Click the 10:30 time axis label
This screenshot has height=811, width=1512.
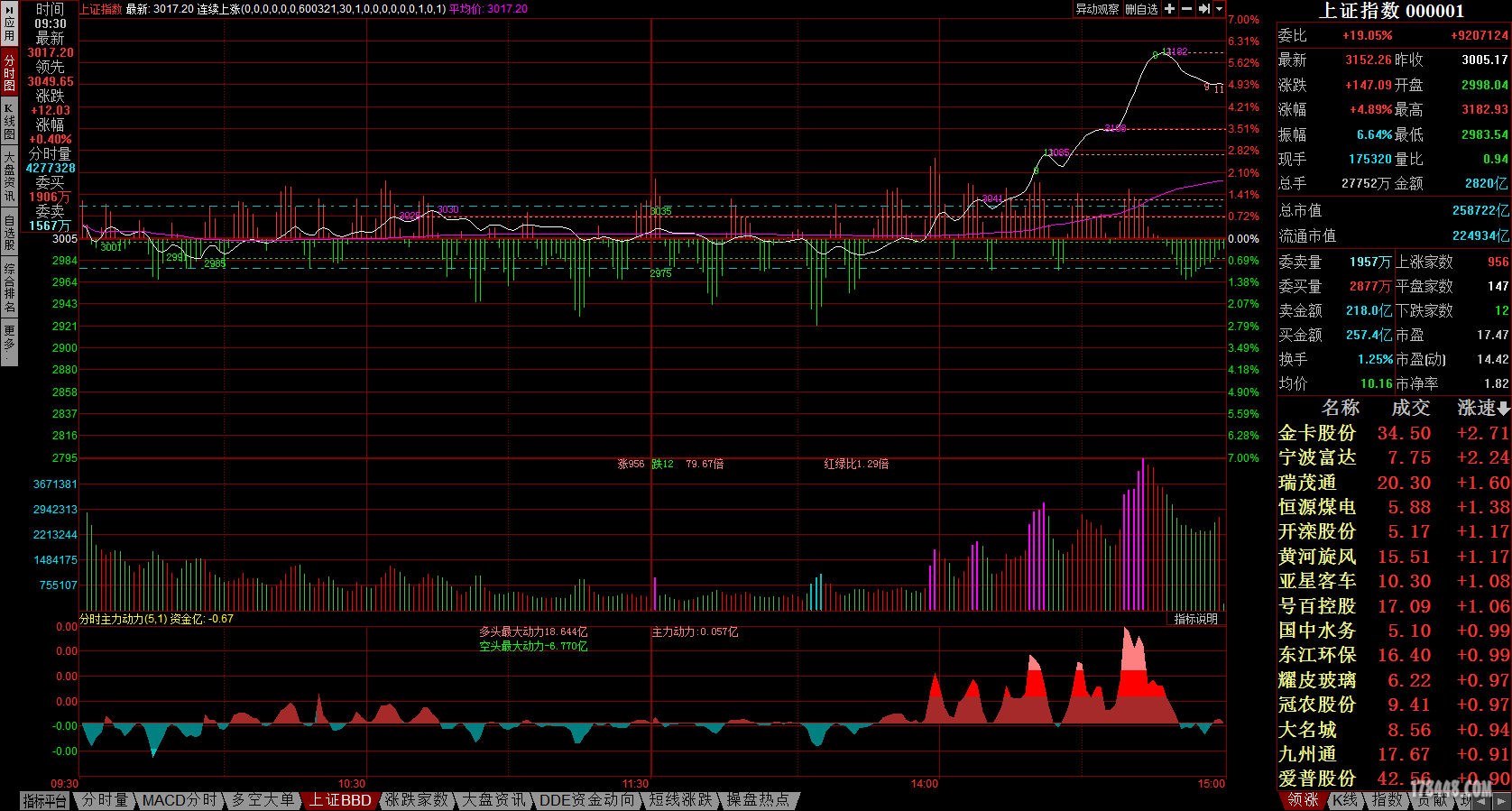[x=352, y=784]
